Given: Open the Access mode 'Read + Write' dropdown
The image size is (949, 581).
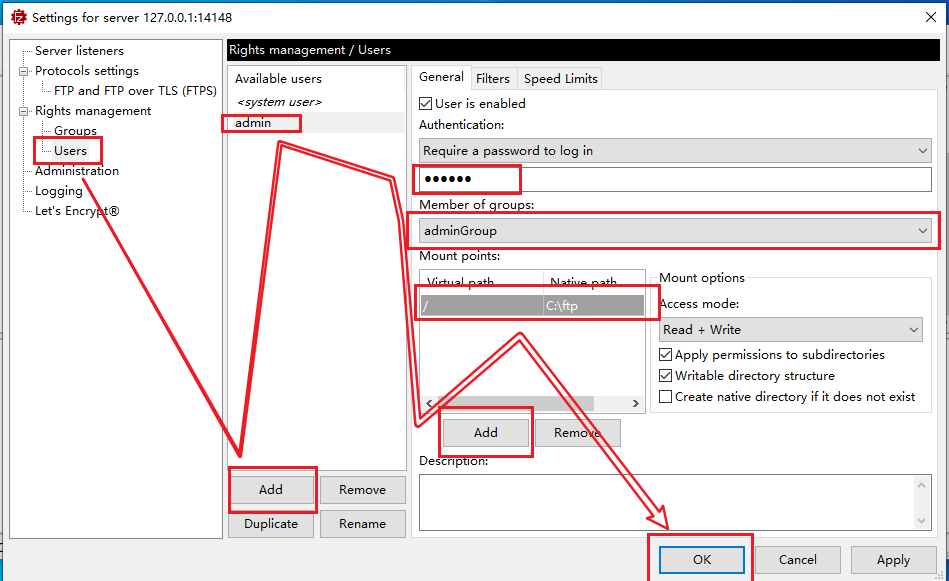Looking at the screenshot, I should [790, 330].
